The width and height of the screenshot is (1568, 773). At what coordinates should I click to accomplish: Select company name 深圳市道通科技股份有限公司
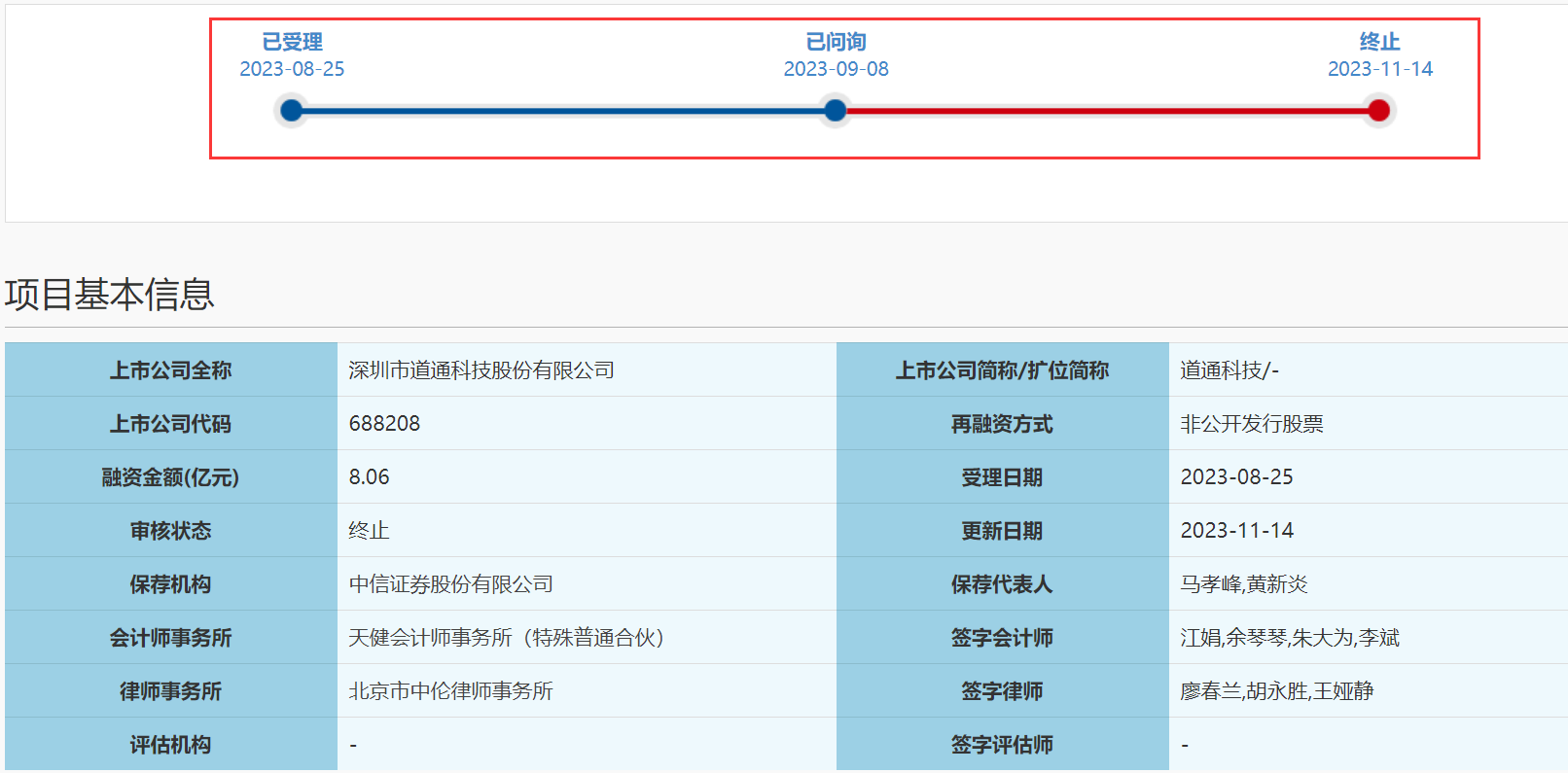[481, 370]
